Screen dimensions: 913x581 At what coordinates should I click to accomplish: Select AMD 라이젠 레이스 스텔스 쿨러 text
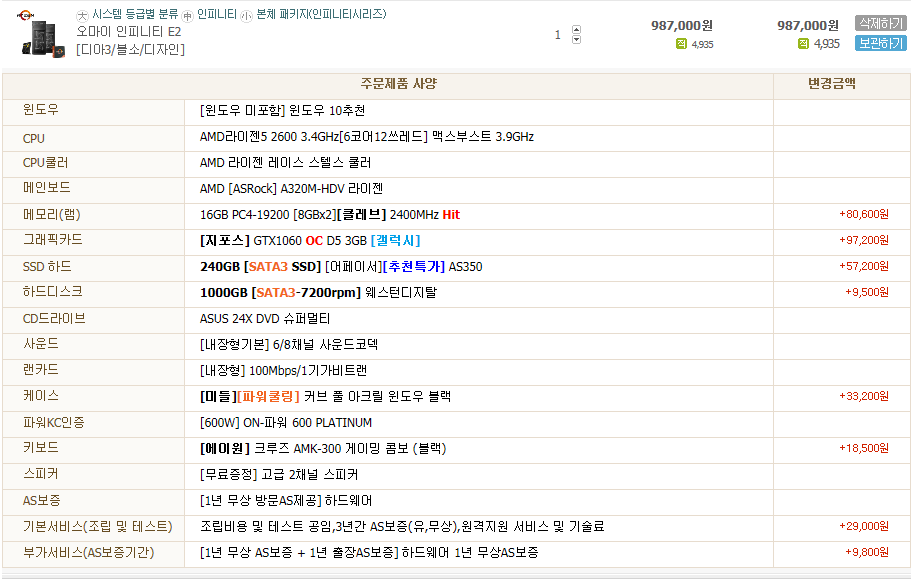tap(285, 162)
